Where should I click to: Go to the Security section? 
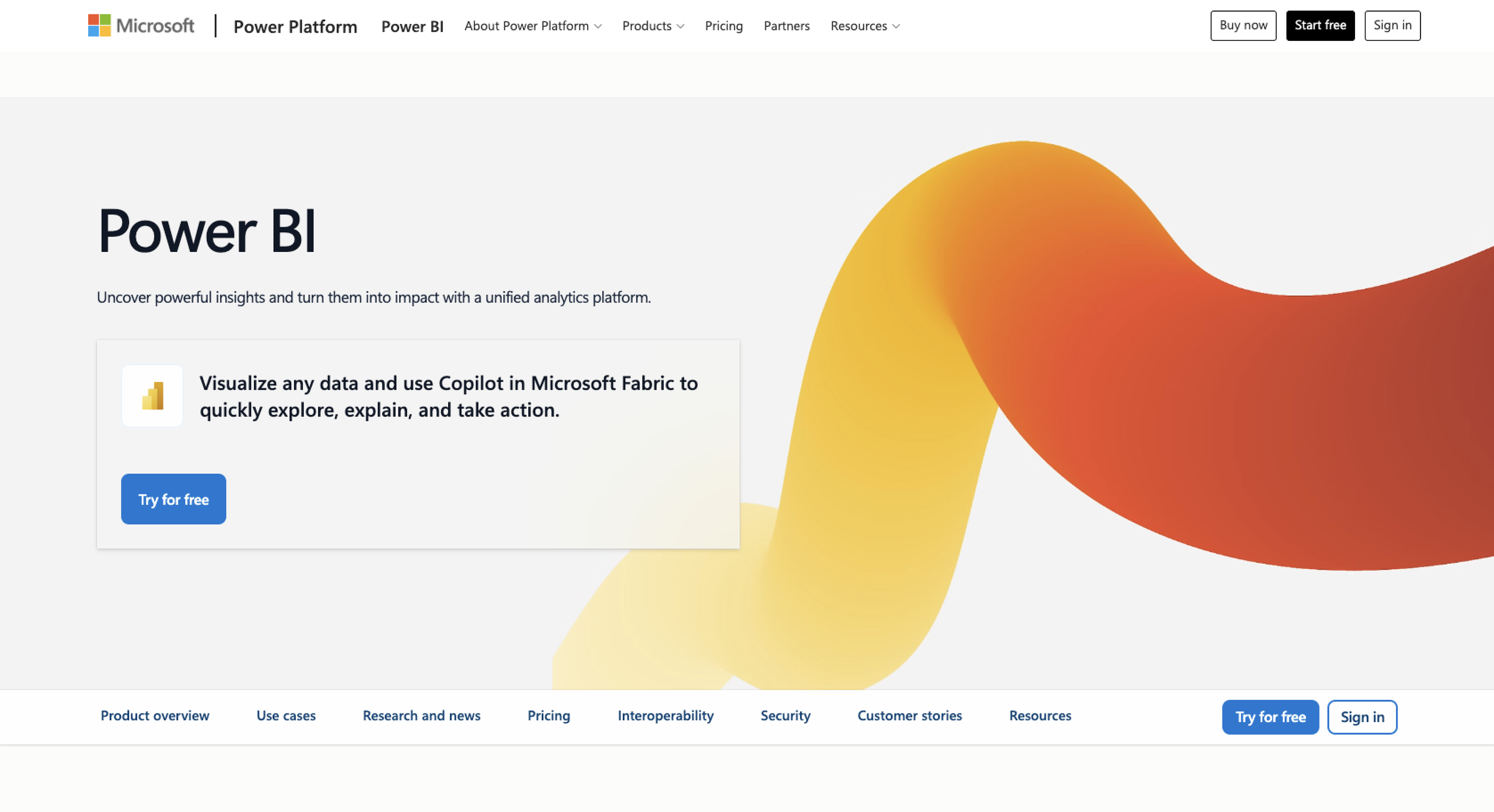click(x=786, y=716)
